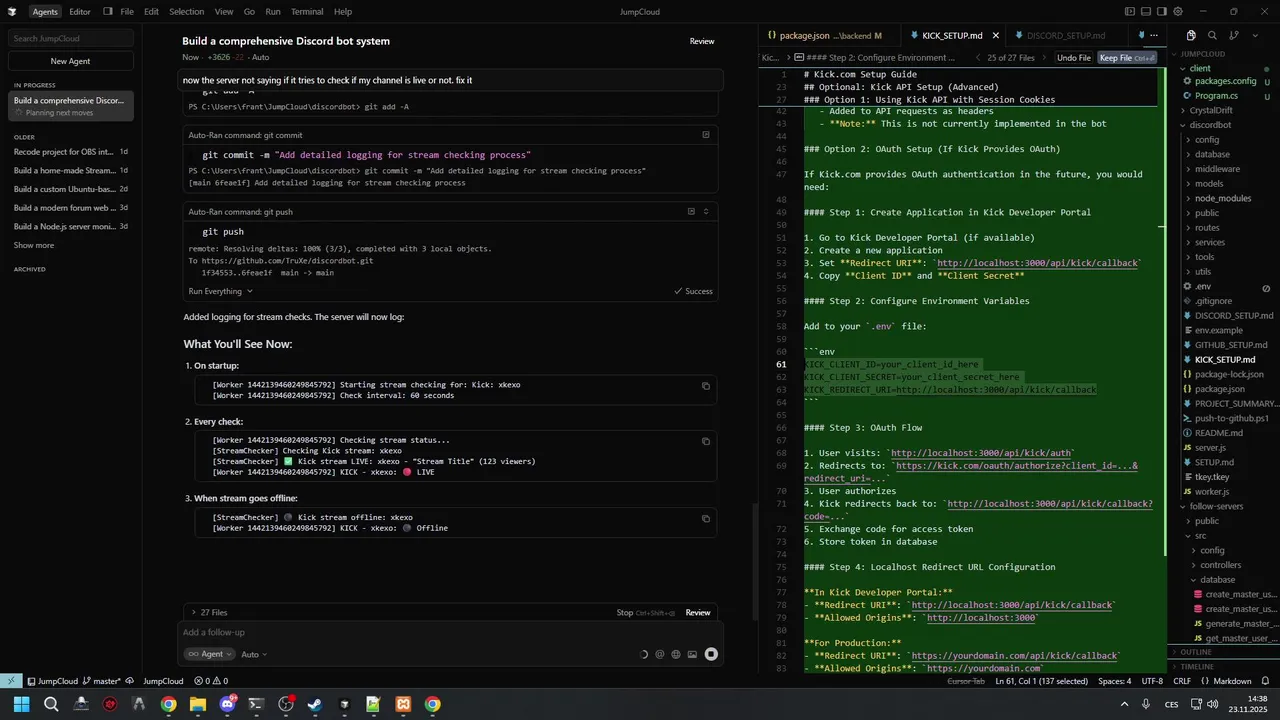1280x720 pixels.
Task: Click Undo File button
Action: [1074, 58]
